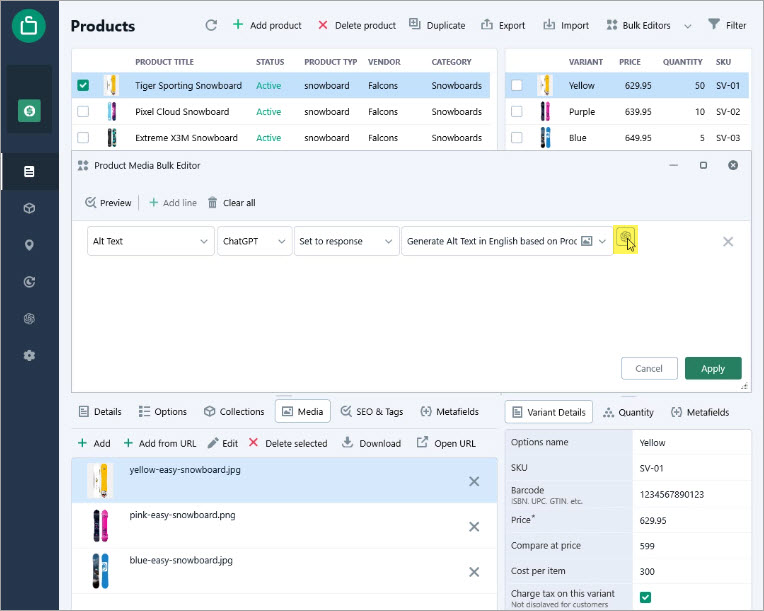The width and height of the screenshot is (764, 611).
Task: Click Add media button
Action: click(94, 443)
